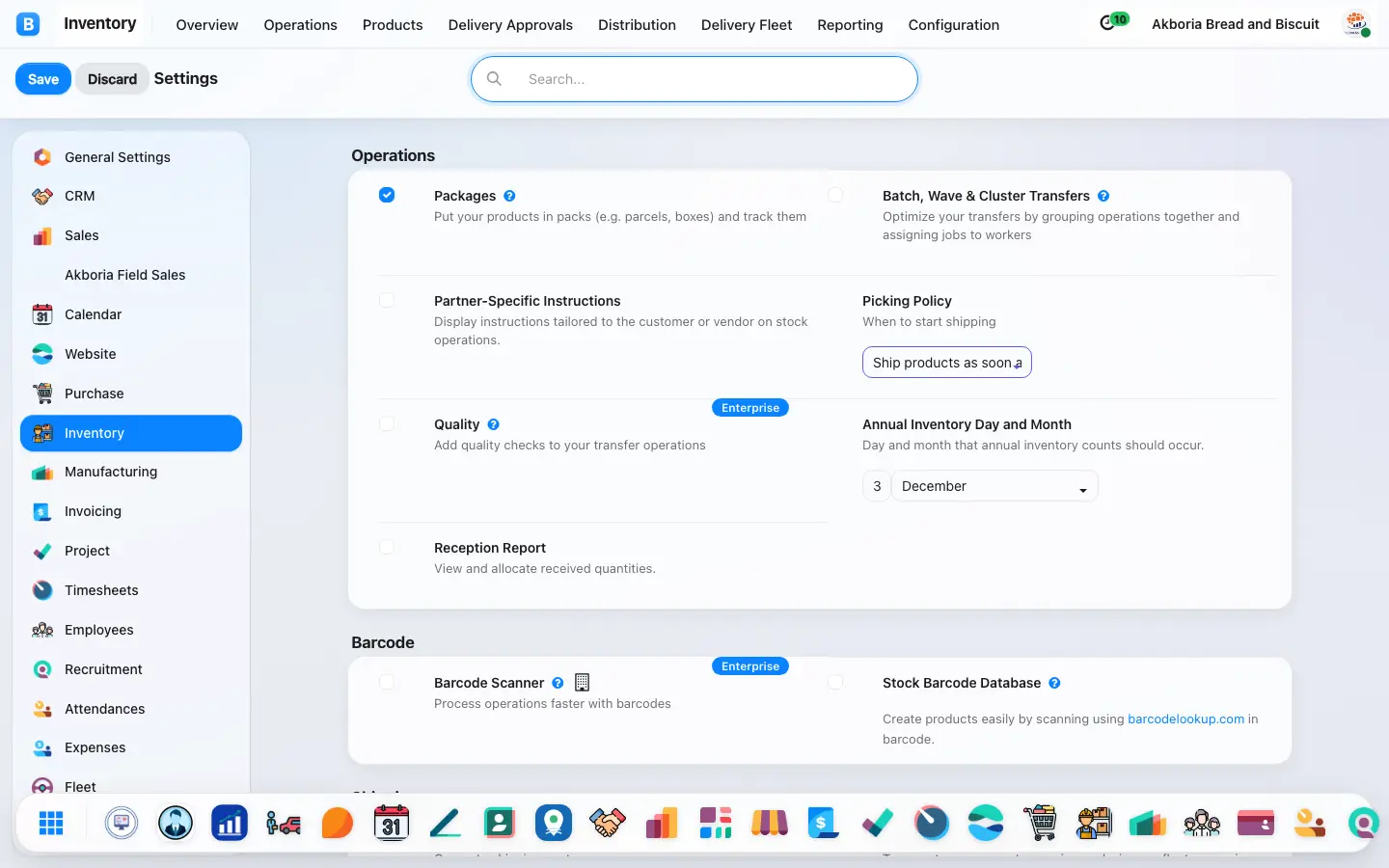1389x868 pixels.
Task: Click the Quality help question icon
Action: 493,424
